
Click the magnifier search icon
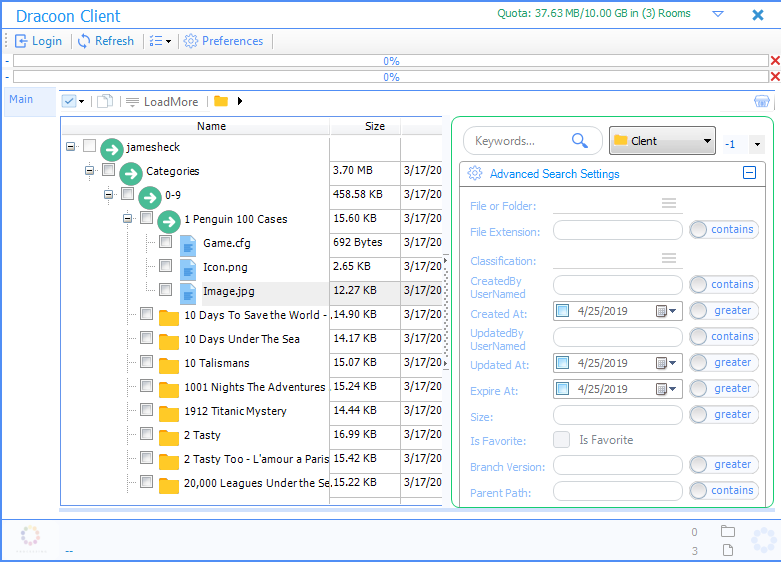[580, 141]
